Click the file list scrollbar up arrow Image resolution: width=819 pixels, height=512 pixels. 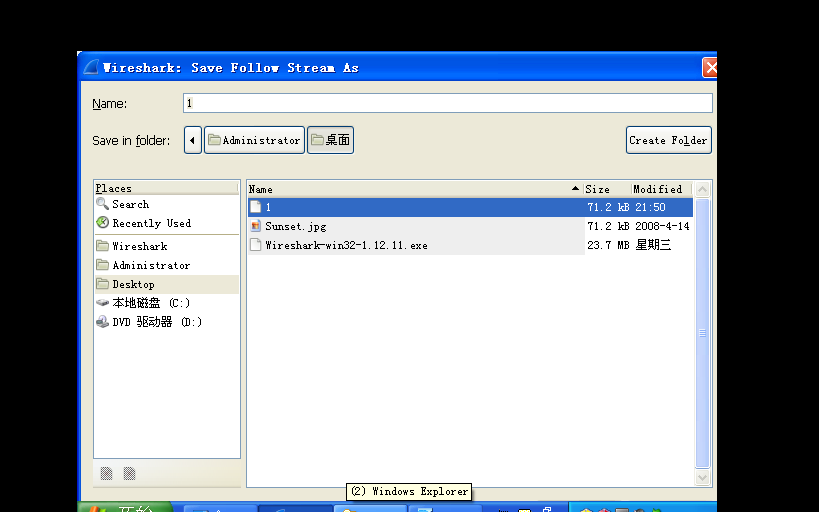pyautogui.click(x=703, y=189)
